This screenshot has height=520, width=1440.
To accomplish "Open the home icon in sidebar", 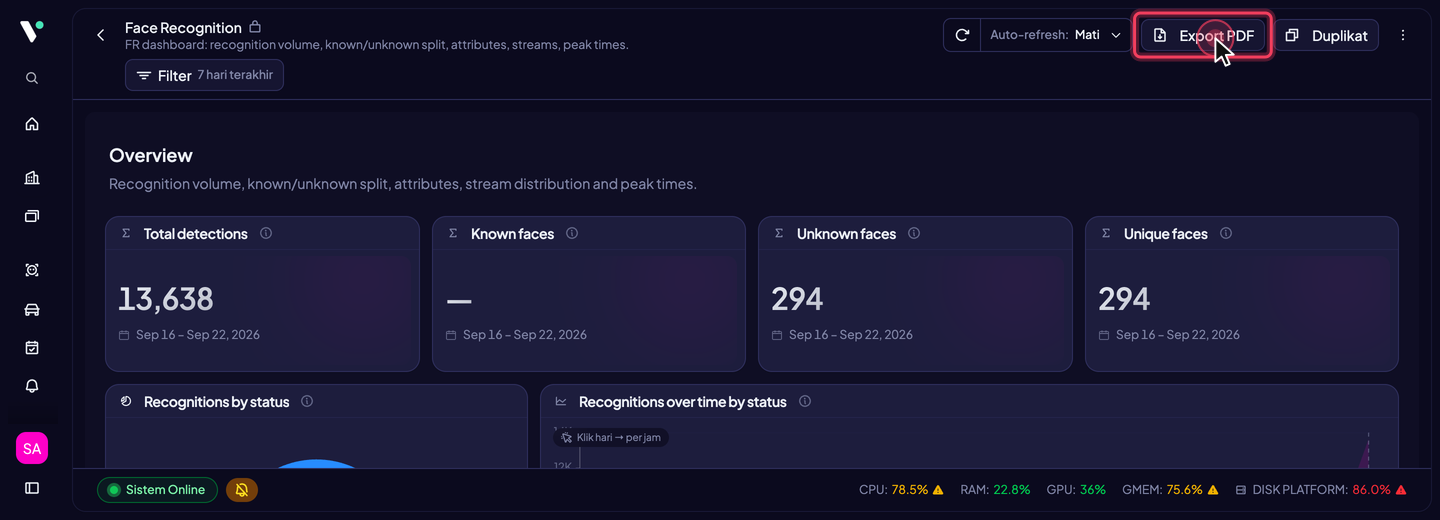I will click(32, 124).
